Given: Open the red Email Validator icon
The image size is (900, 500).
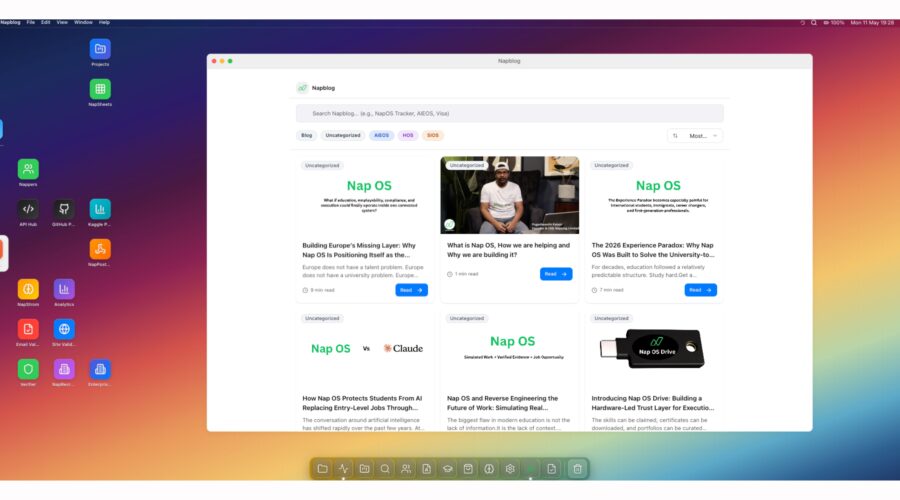Looking at the screenshot, I should [28, 329].
